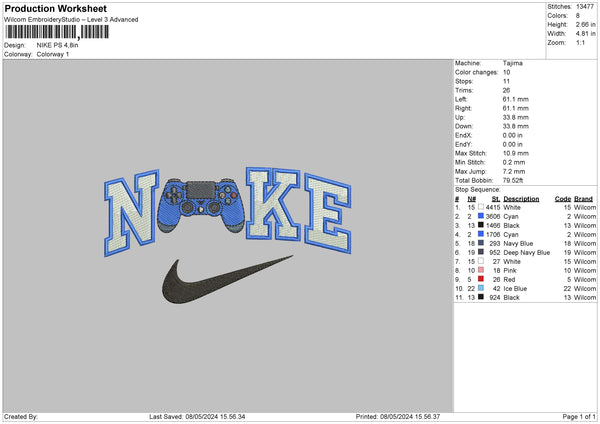Click the barcode under the title
Image resolution: width=600 pixels, height=424 pixels.
coord(57,32)
